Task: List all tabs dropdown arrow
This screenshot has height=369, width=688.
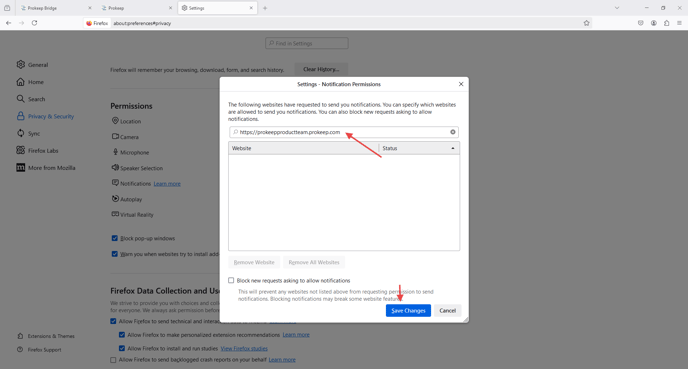Action: (617, 8)
